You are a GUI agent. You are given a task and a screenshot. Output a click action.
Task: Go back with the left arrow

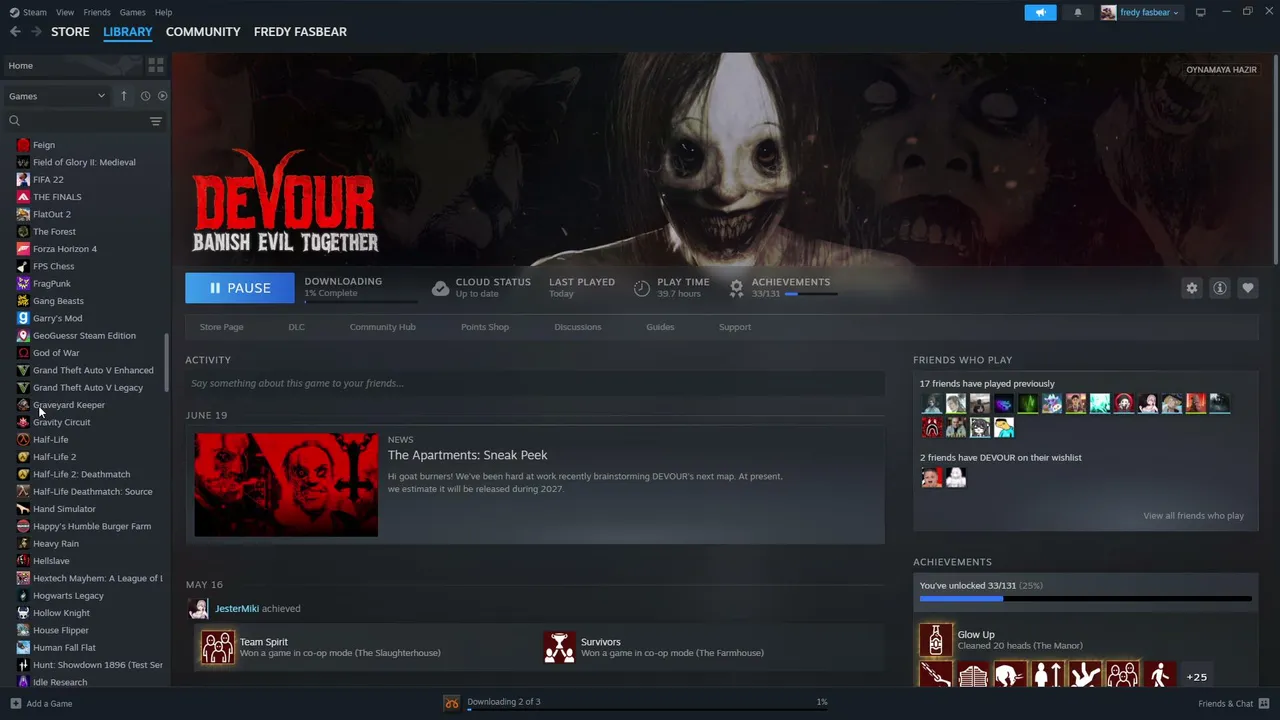(x=15, y=32)
